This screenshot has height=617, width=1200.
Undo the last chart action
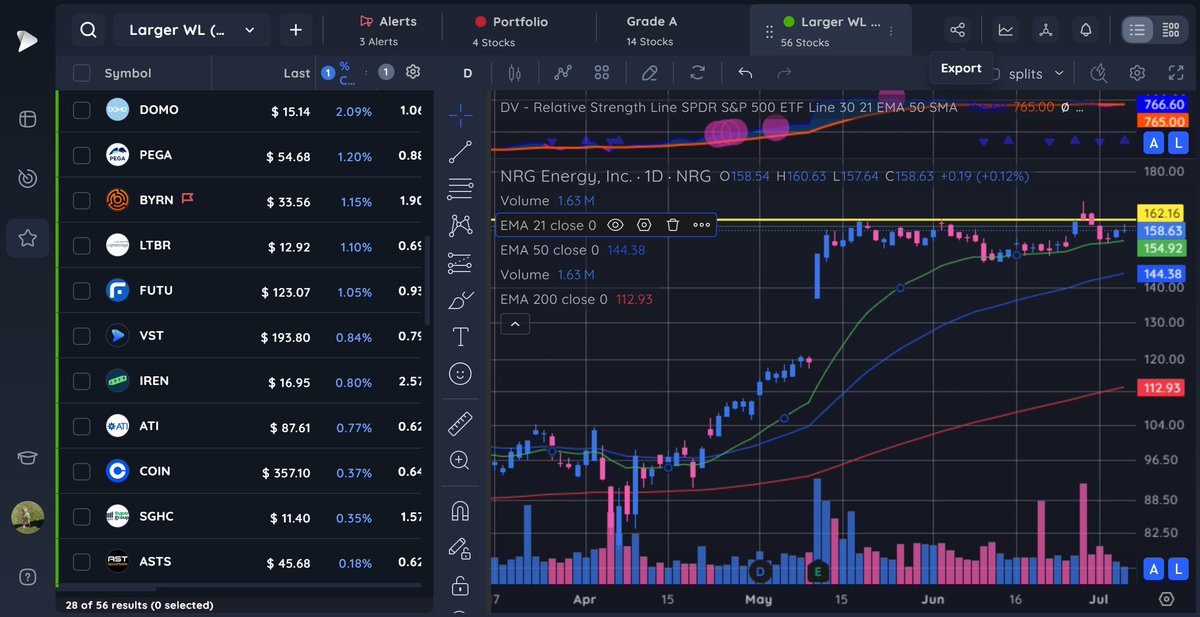[x=745, y=73]
